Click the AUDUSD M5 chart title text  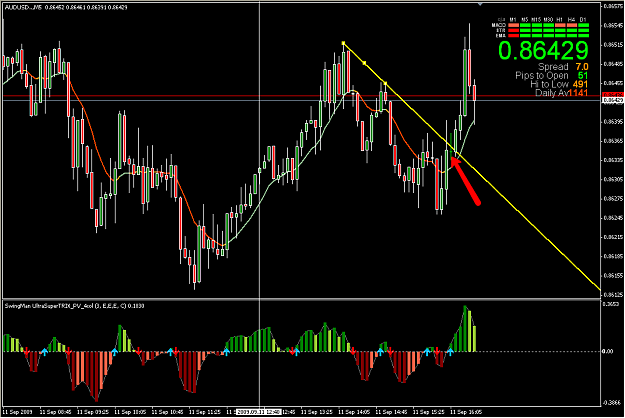pyautogui.click(x=65, y=7)
